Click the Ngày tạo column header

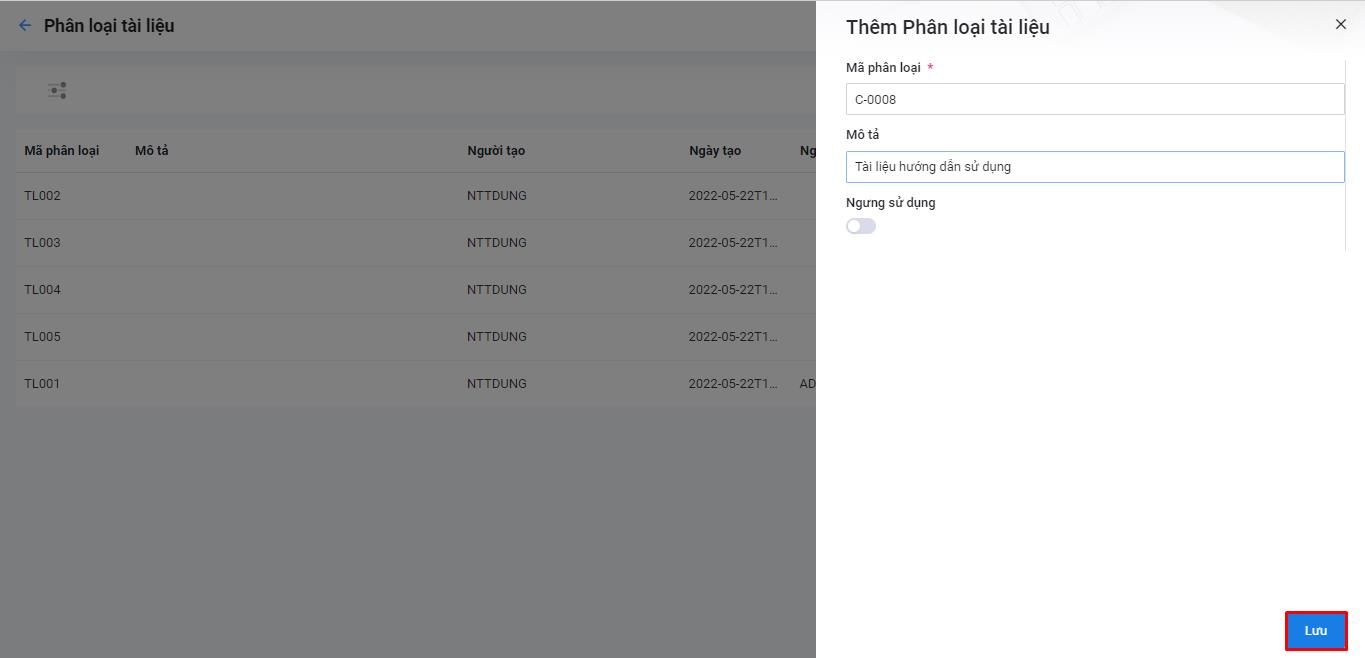(x=715, y=151)
